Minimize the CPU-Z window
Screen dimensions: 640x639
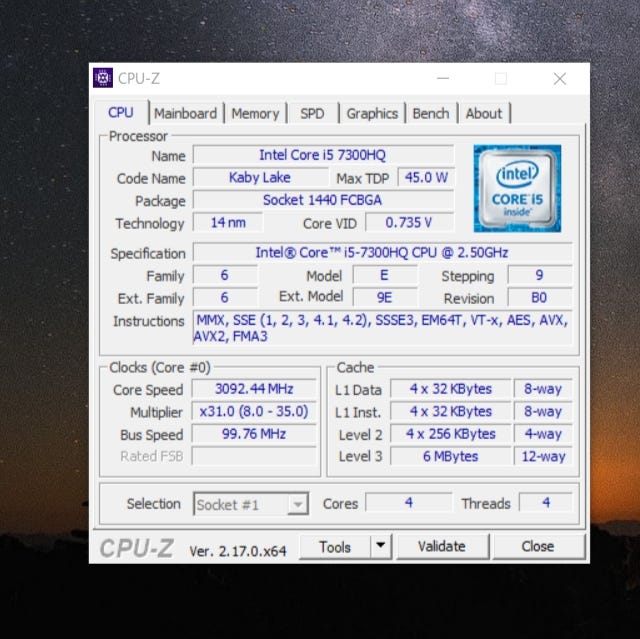(442, 78)
